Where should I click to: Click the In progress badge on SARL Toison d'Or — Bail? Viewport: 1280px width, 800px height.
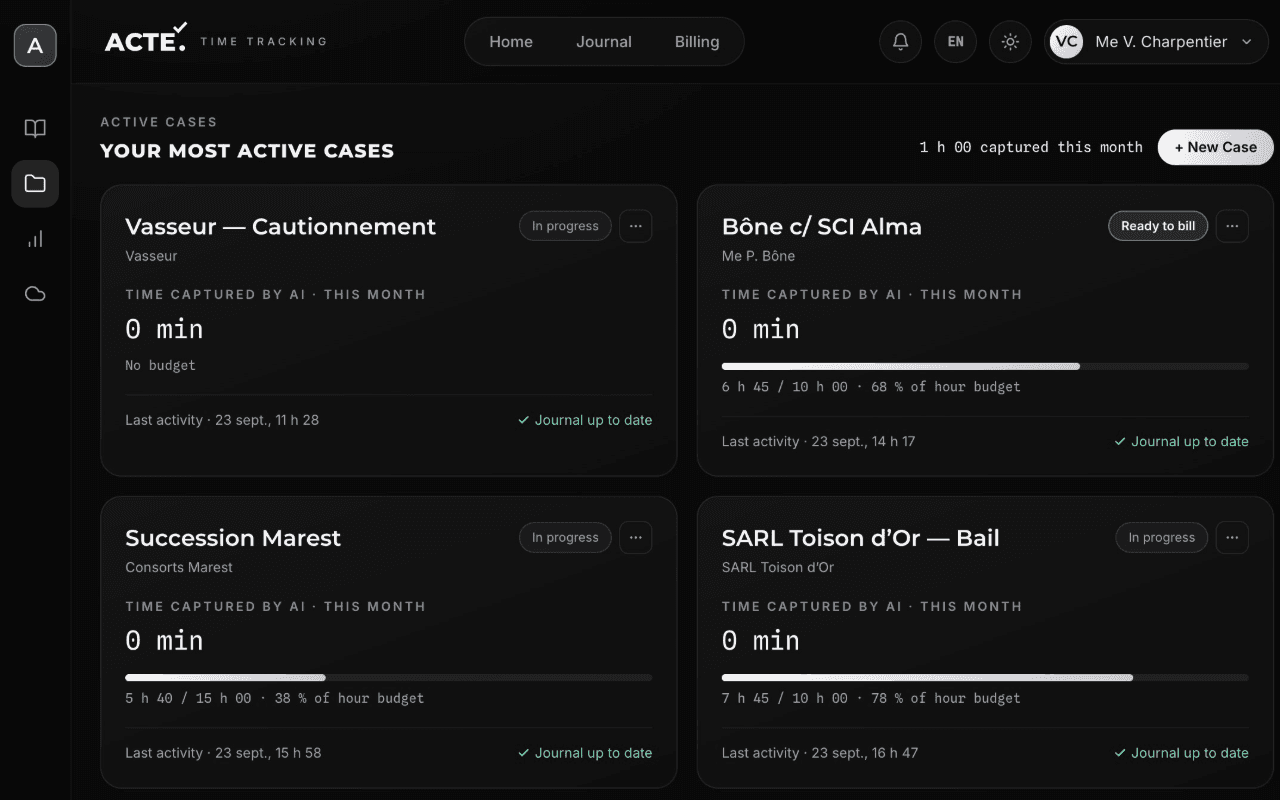click(1161, 537)
